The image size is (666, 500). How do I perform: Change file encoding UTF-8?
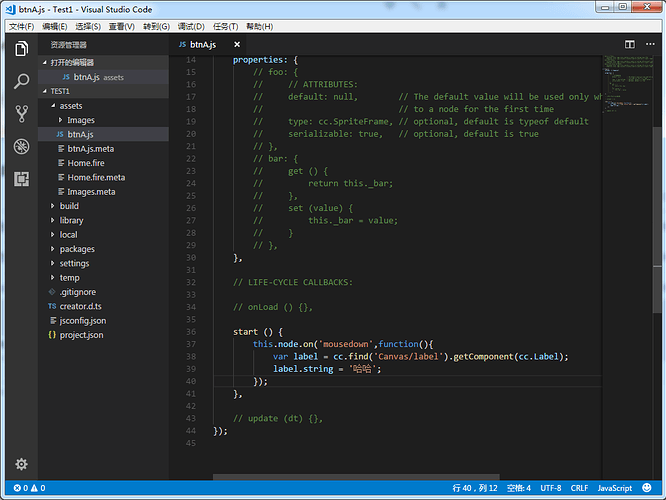tap(550, 488)
